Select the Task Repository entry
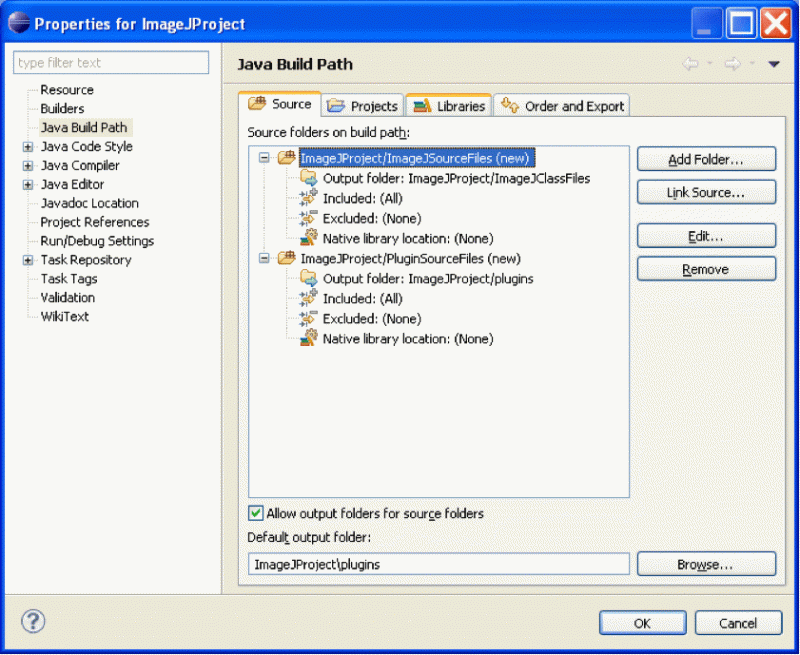The height and width of the screenshot is (655, 800). point(86,260)
